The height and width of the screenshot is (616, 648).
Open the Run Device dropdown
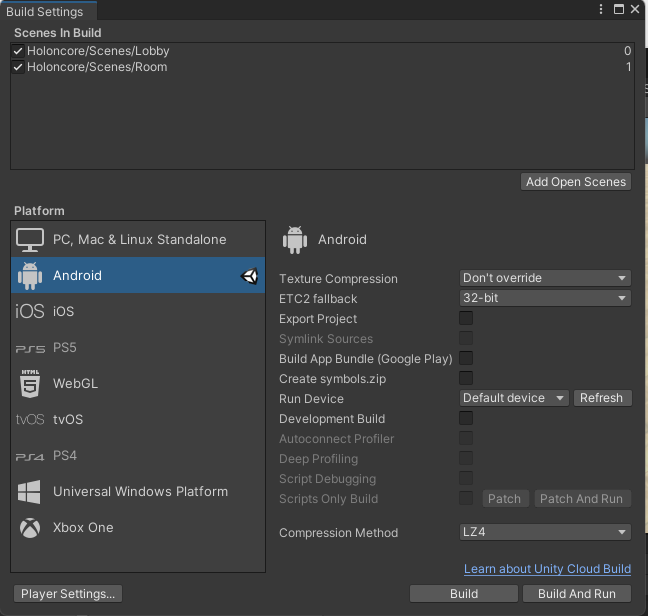pyautogui.click(x=514, y=398)
